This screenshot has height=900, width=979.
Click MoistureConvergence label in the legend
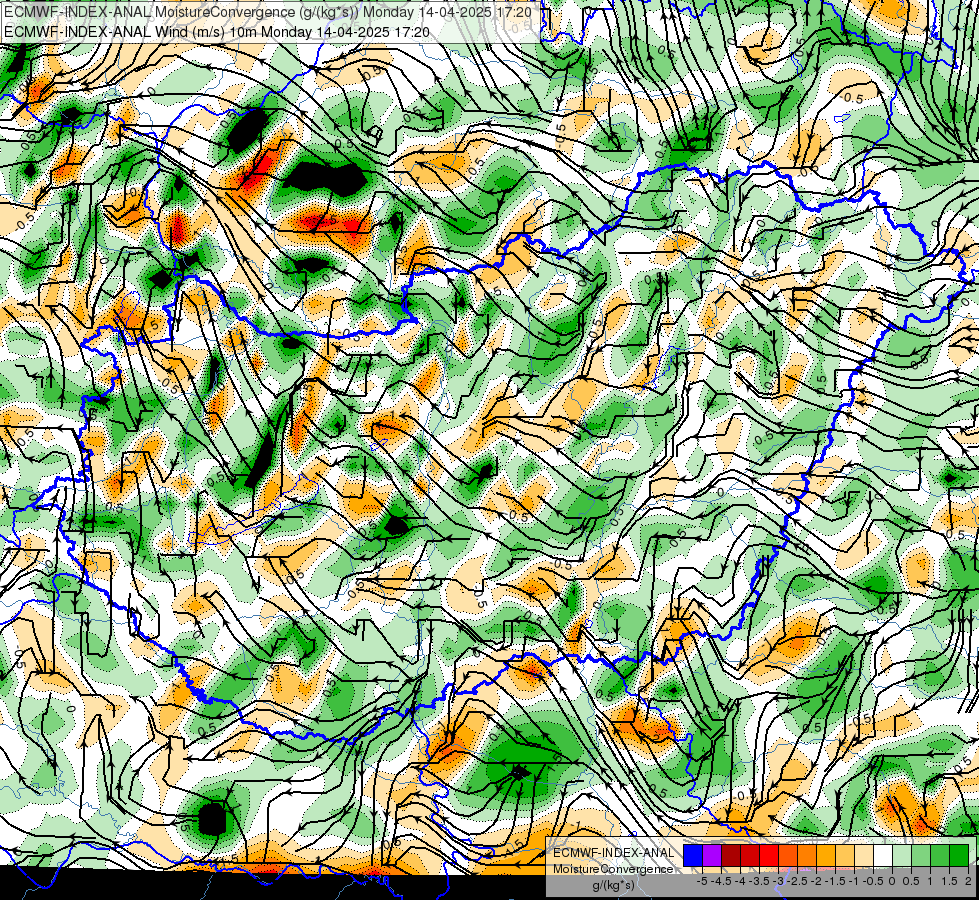613,869
